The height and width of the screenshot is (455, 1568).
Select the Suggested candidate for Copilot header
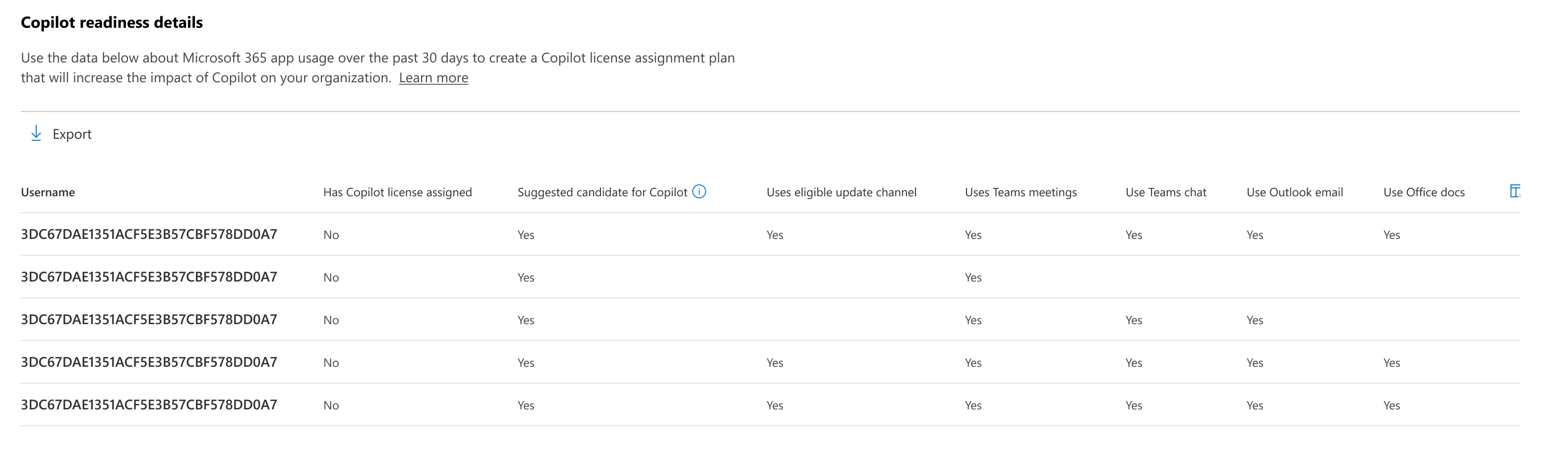point(602,192)
